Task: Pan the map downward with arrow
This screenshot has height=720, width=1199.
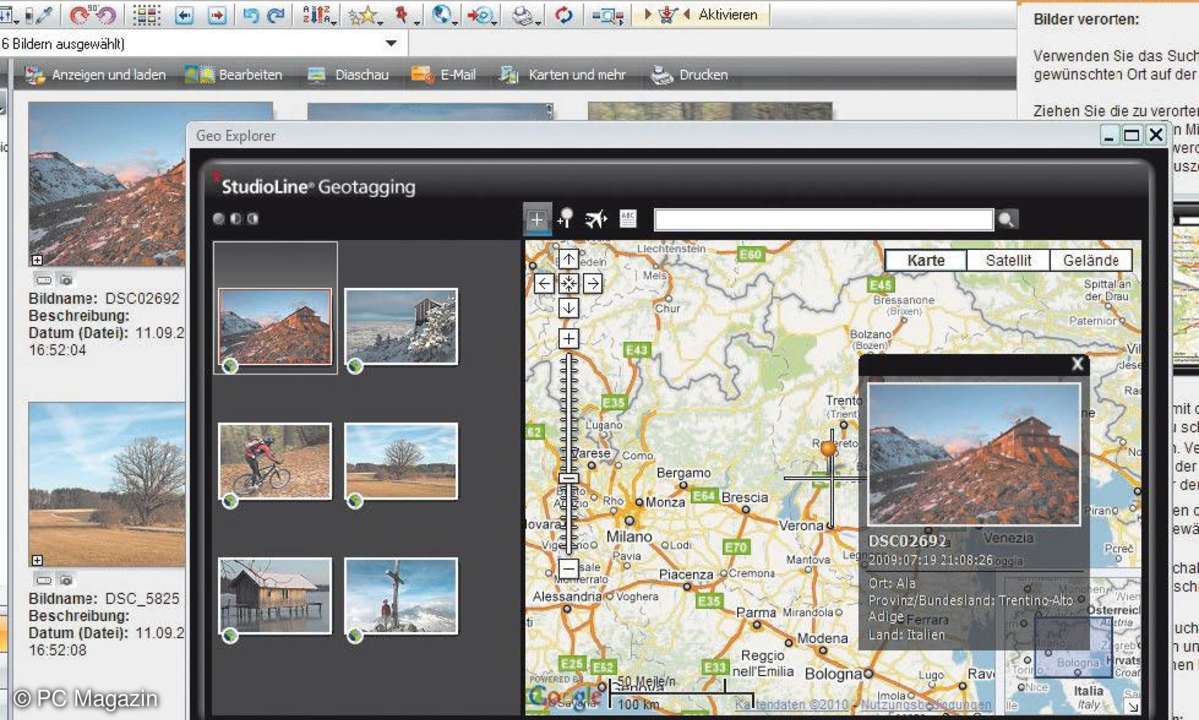Action: click(x=568, y=308)
